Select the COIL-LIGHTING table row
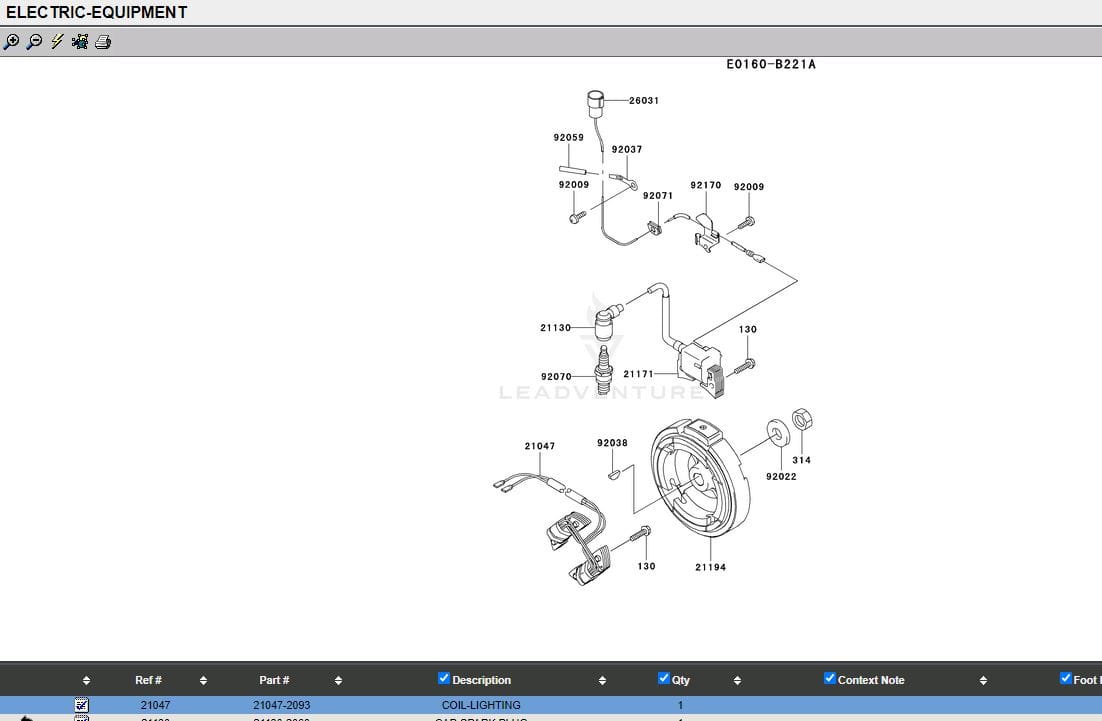1102x721 pixels. (x=481, y=705)
